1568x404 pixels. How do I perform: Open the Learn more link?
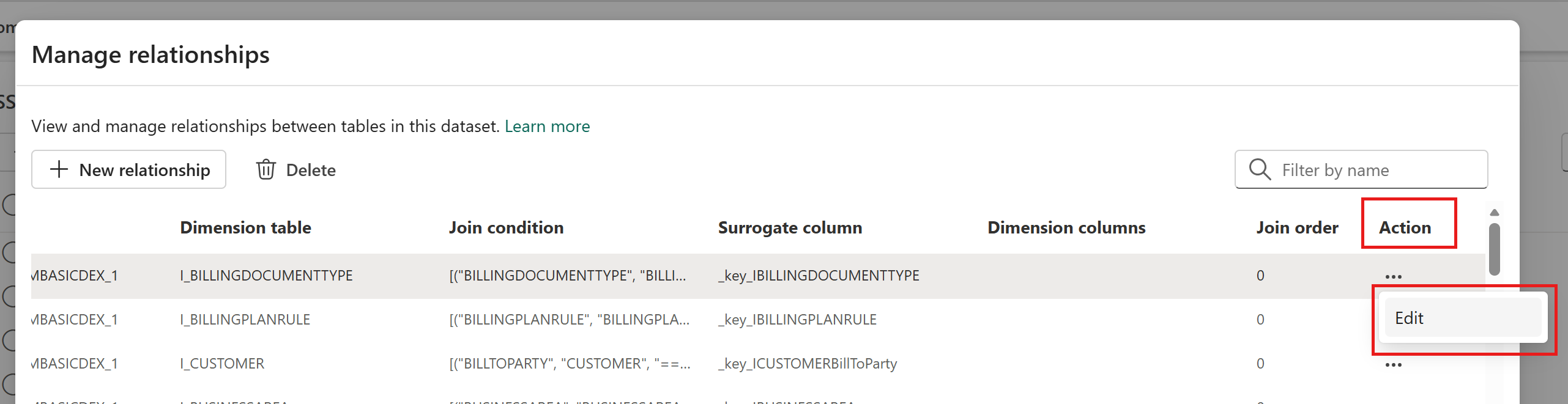pyautogui.click(x=547, y=126)
